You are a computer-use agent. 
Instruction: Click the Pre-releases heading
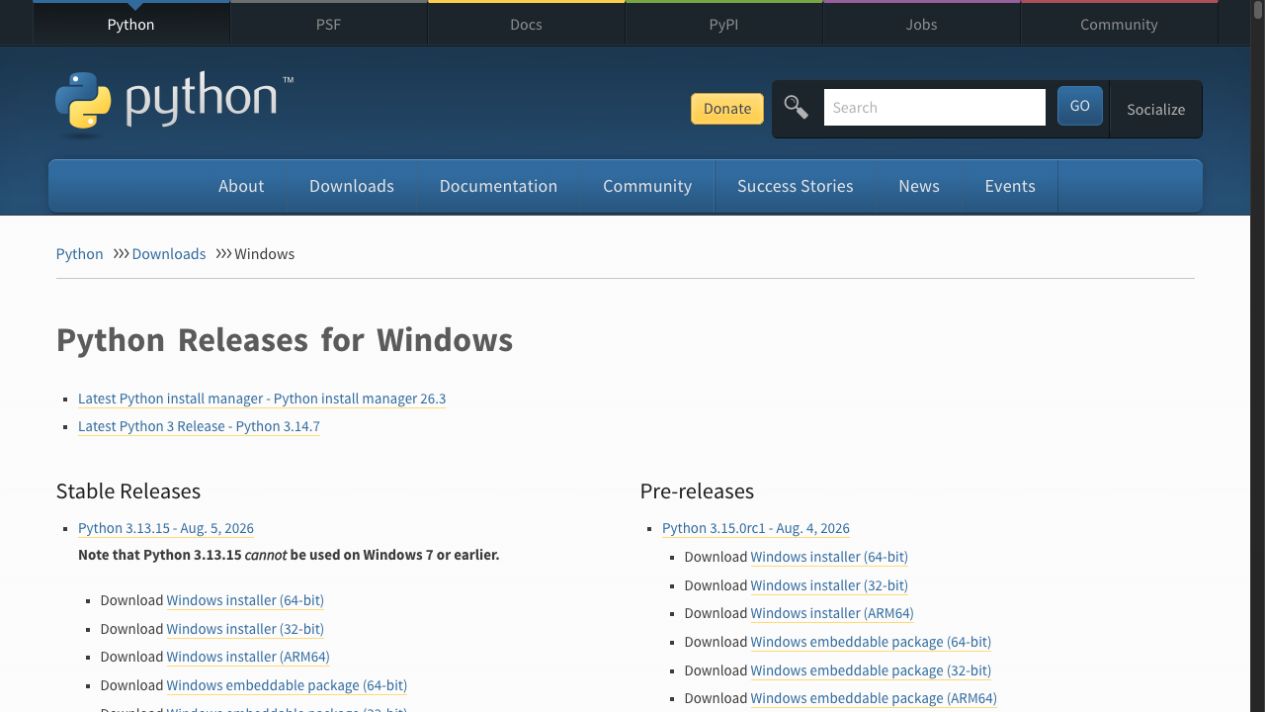[697, 491]
